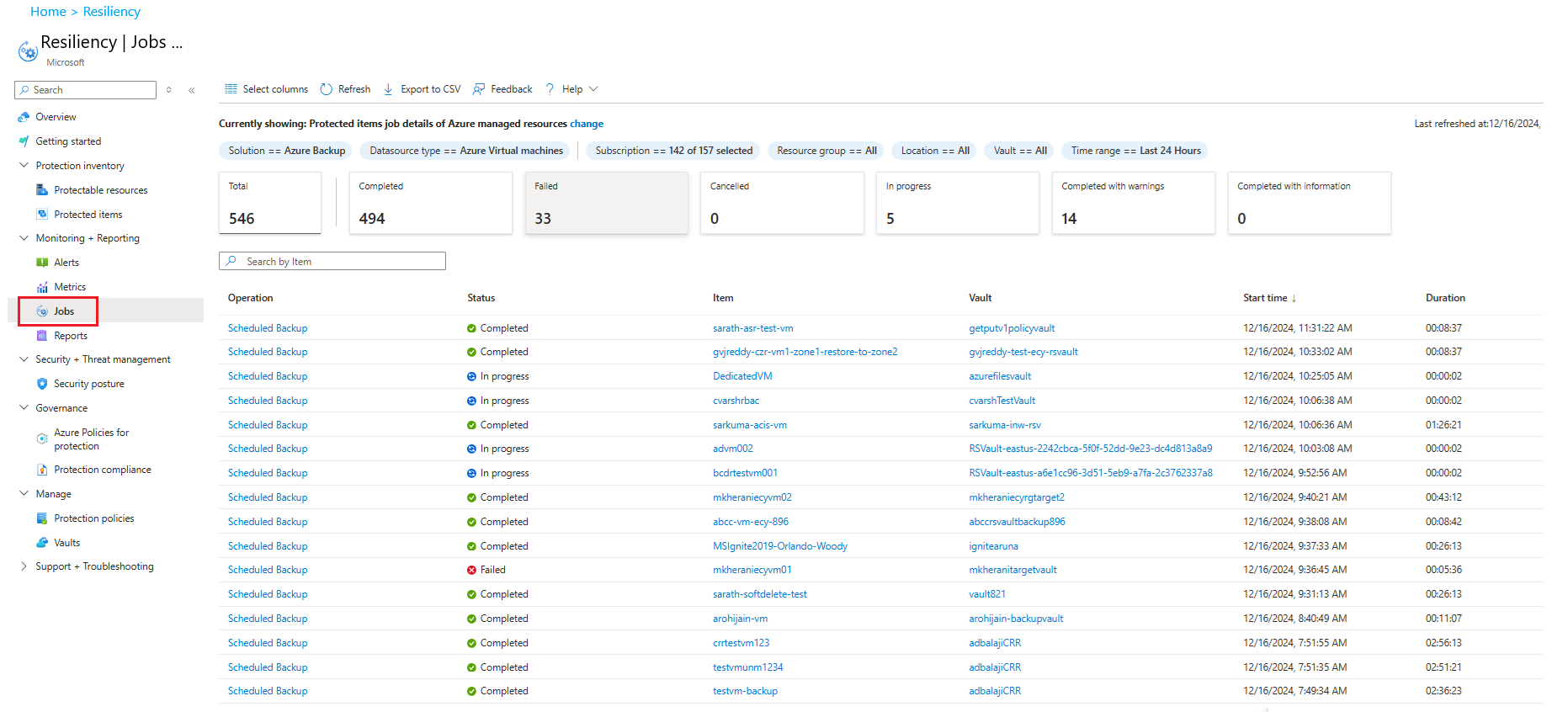The width and height of the screenshot is (1568, 712).
Task: Go to Home breadcrumb link
Action: [48, 12]
